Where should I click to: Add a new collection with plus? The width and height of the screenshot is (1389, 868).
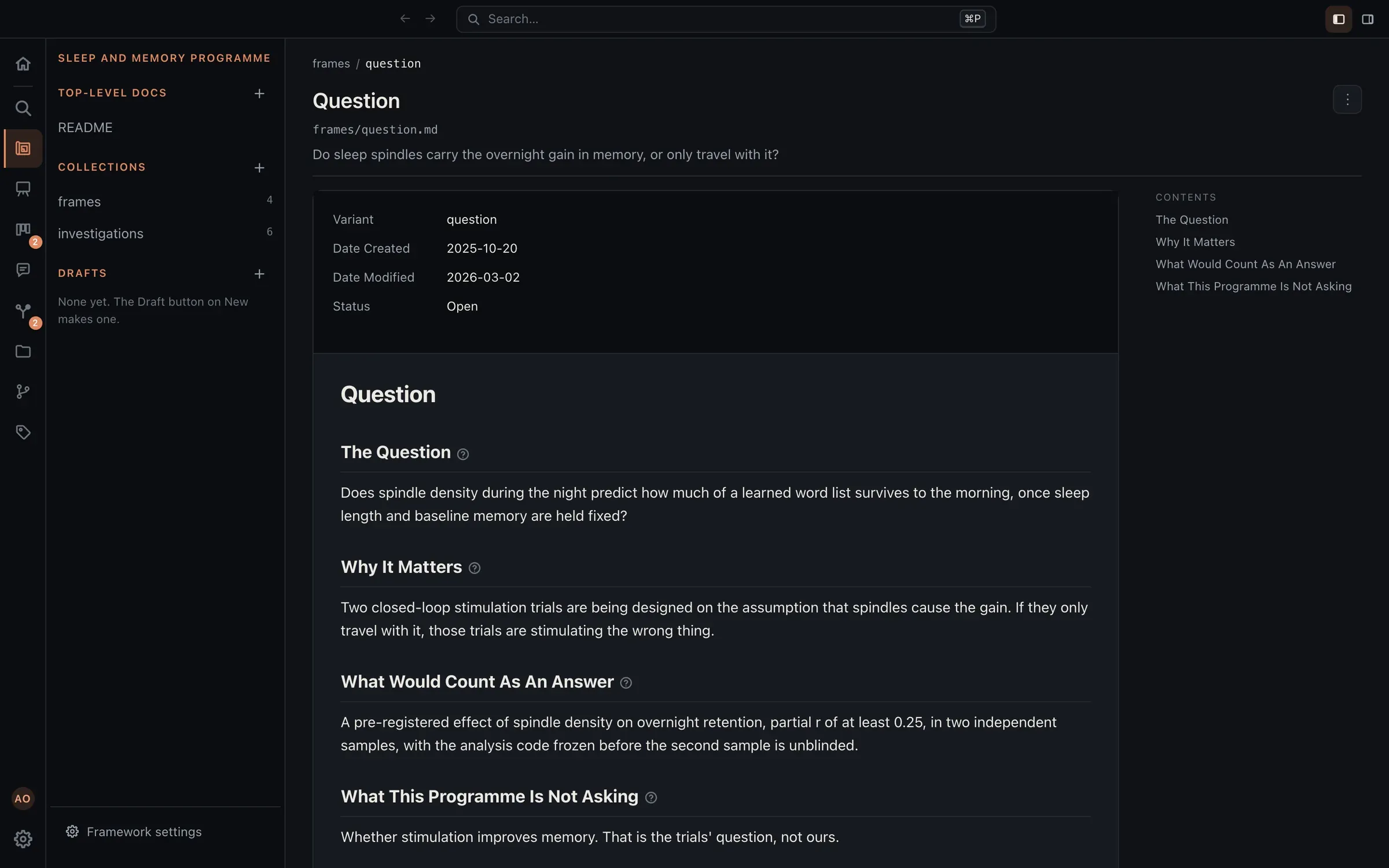tap(259, 167)
